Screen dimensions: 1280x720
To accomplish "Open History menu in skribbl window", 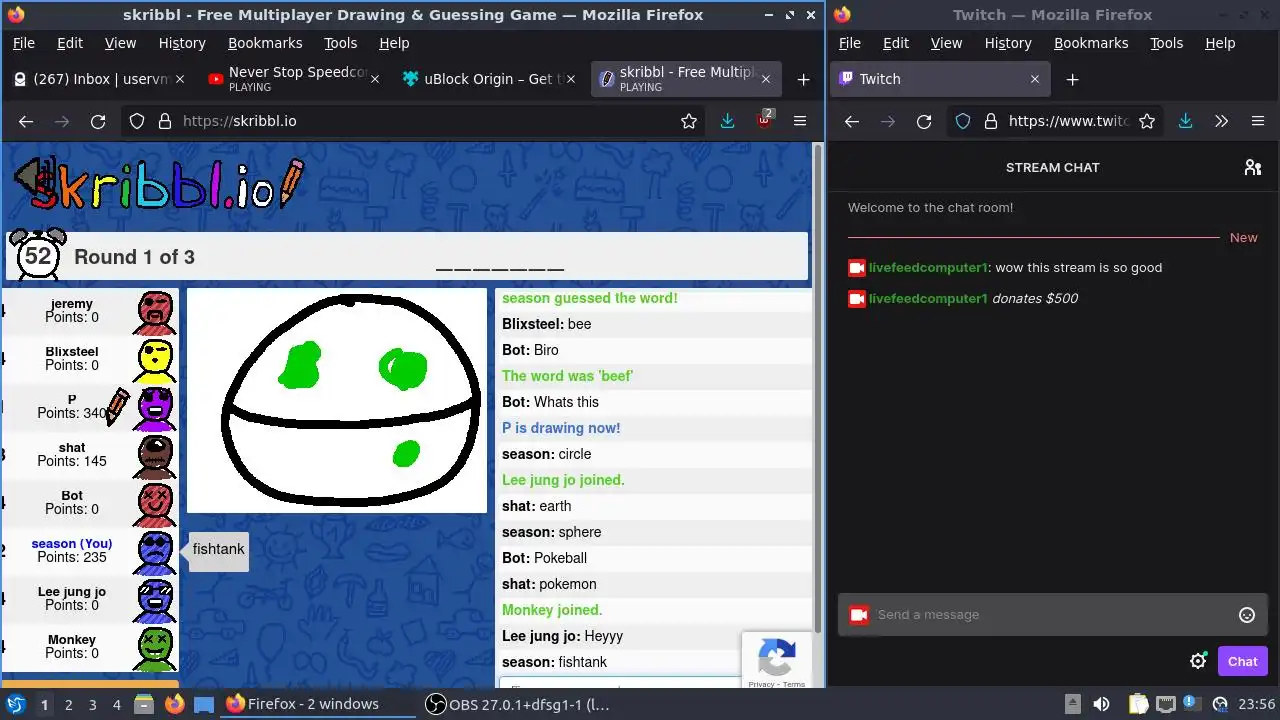I will tap(182, 43).
